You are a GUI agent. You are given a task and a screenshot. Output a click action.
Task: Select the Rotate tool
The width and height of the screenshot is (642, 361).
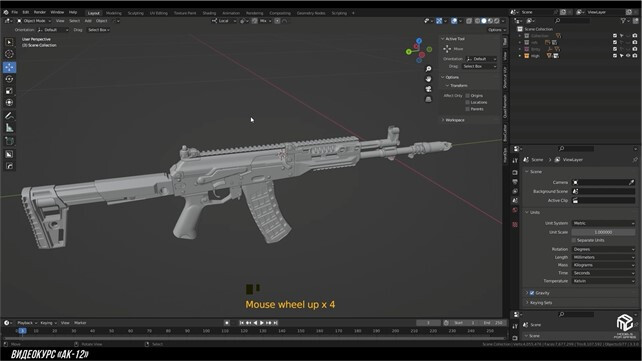click(9, 79)
